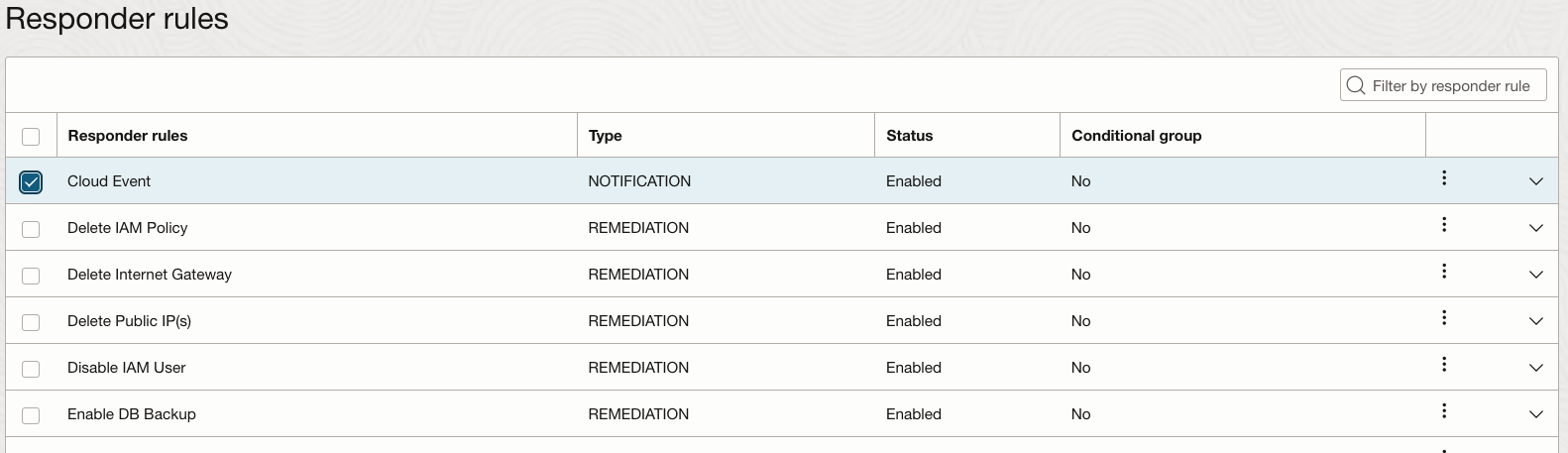The width and height of the screenshot is (1568, 453).
Task: Open three-dot menu for Disable IAM User
Action: pos(1444,365)
